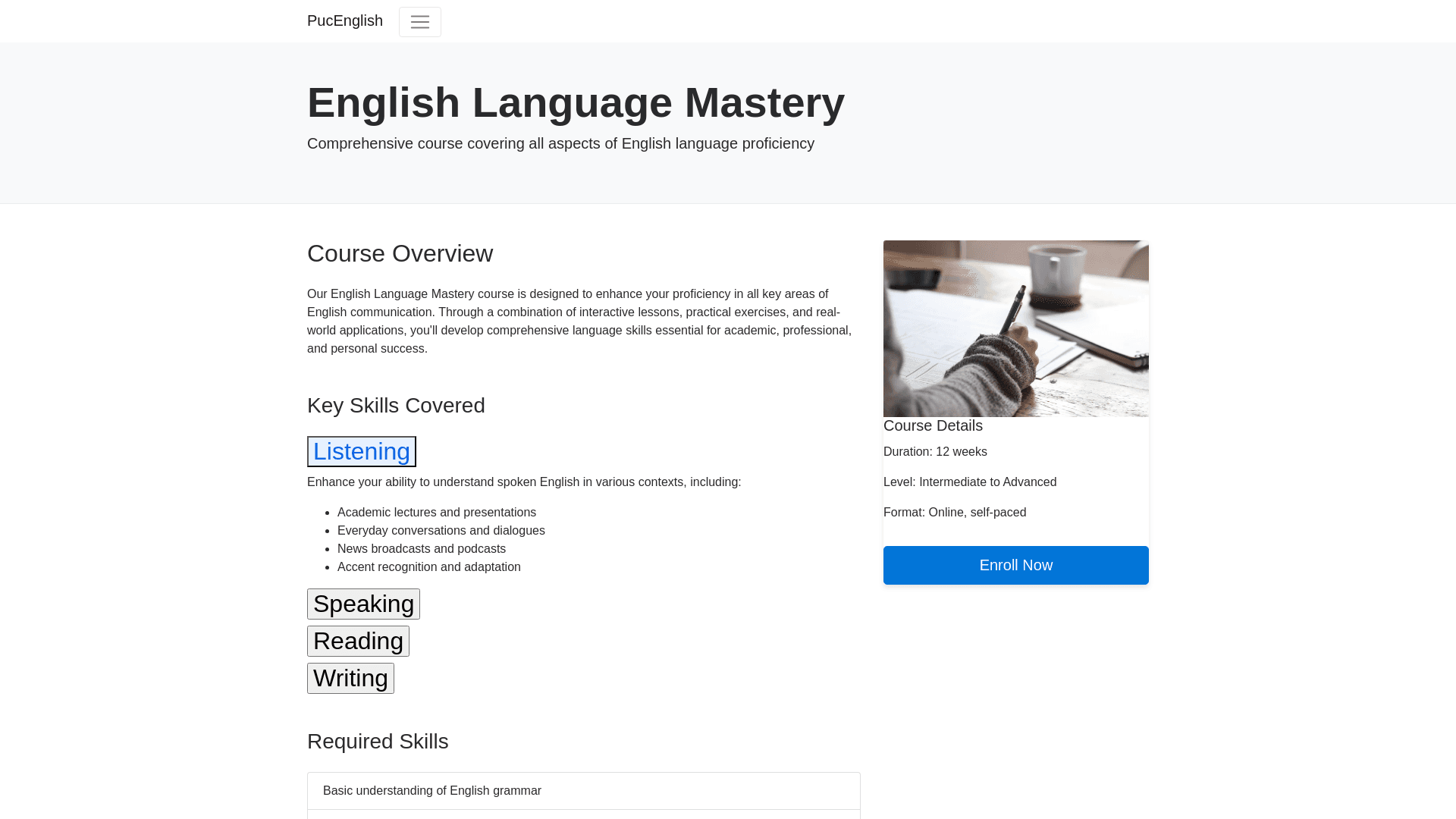Click the Duration: 12 weeks text
The width and height of the screenshot is (1456, 819).
tap(935, 452)
